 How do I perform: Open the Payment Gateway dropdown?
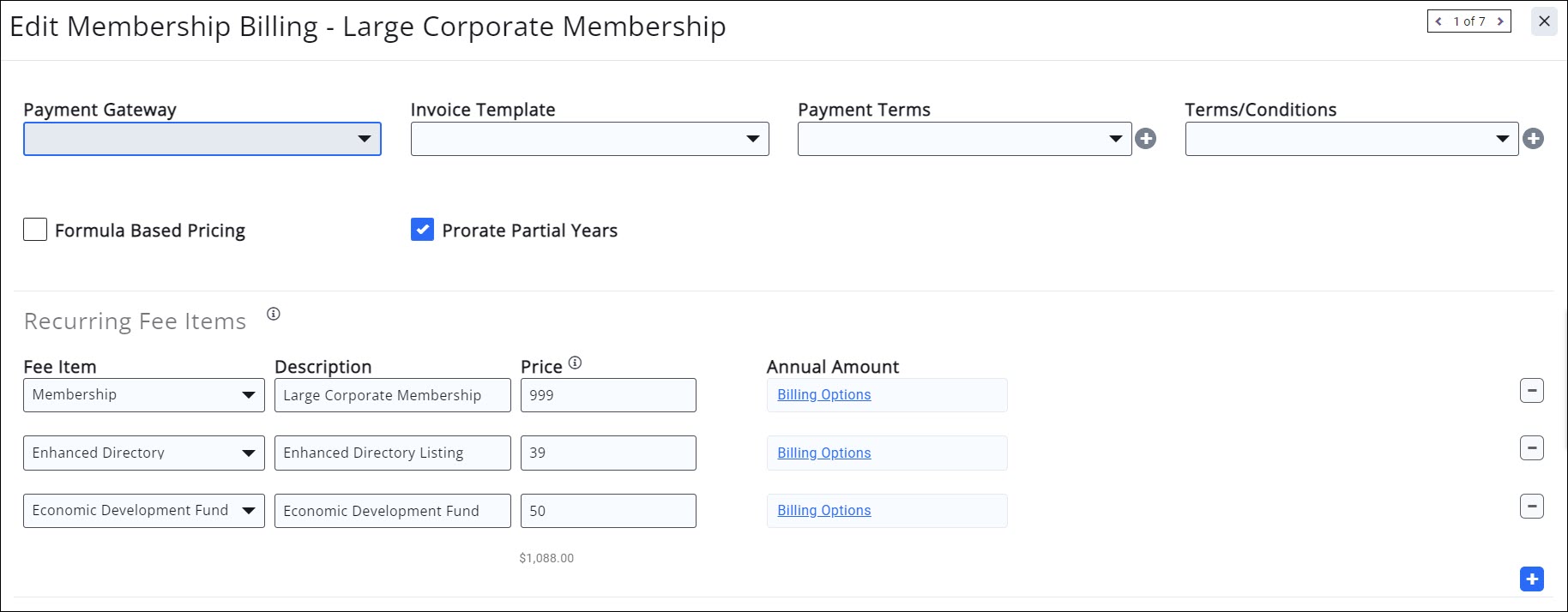(202, 139)
